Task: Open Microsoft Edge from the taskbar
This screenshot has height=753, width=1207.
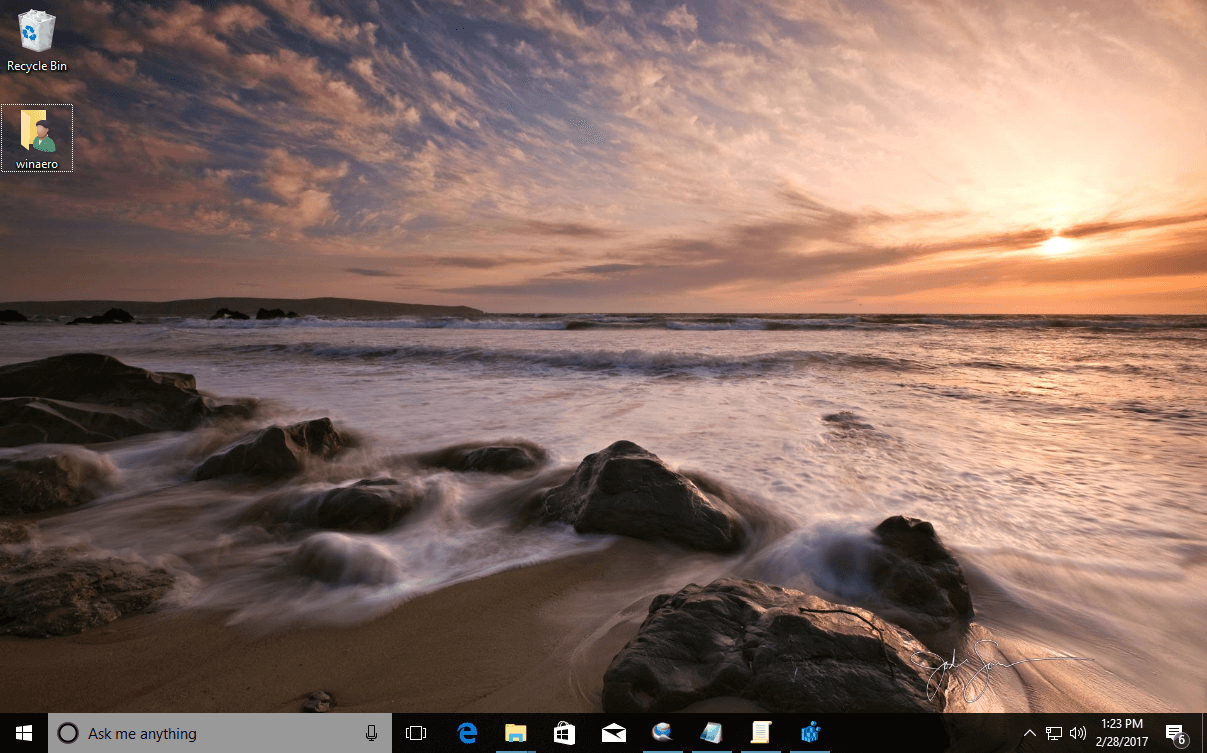Action: point(467,733)
